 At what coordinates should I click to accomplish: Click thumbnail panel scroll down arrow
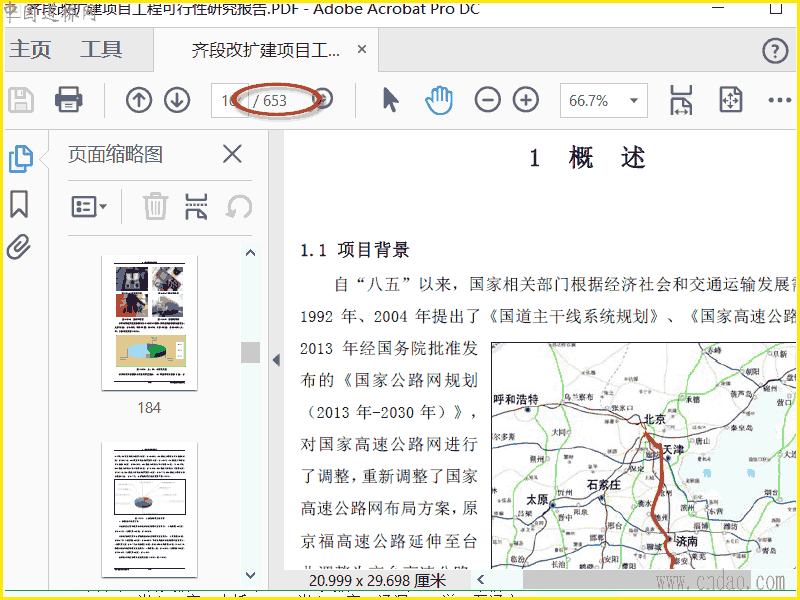click(251, 576)
